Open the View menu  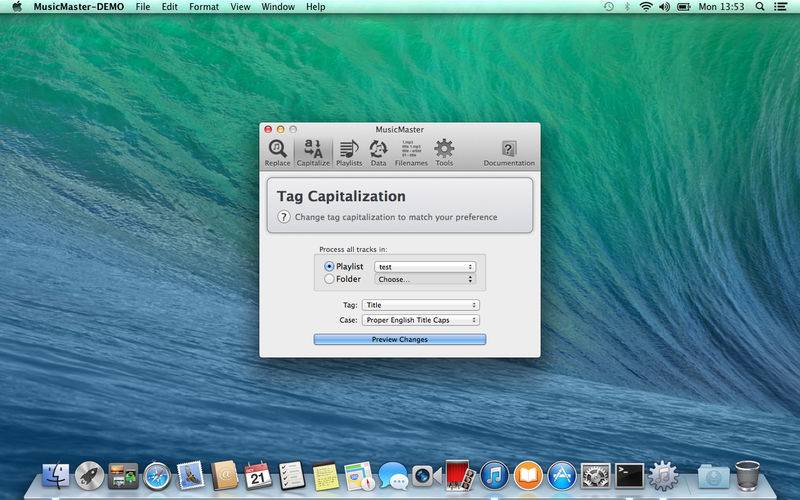[240, 7]
